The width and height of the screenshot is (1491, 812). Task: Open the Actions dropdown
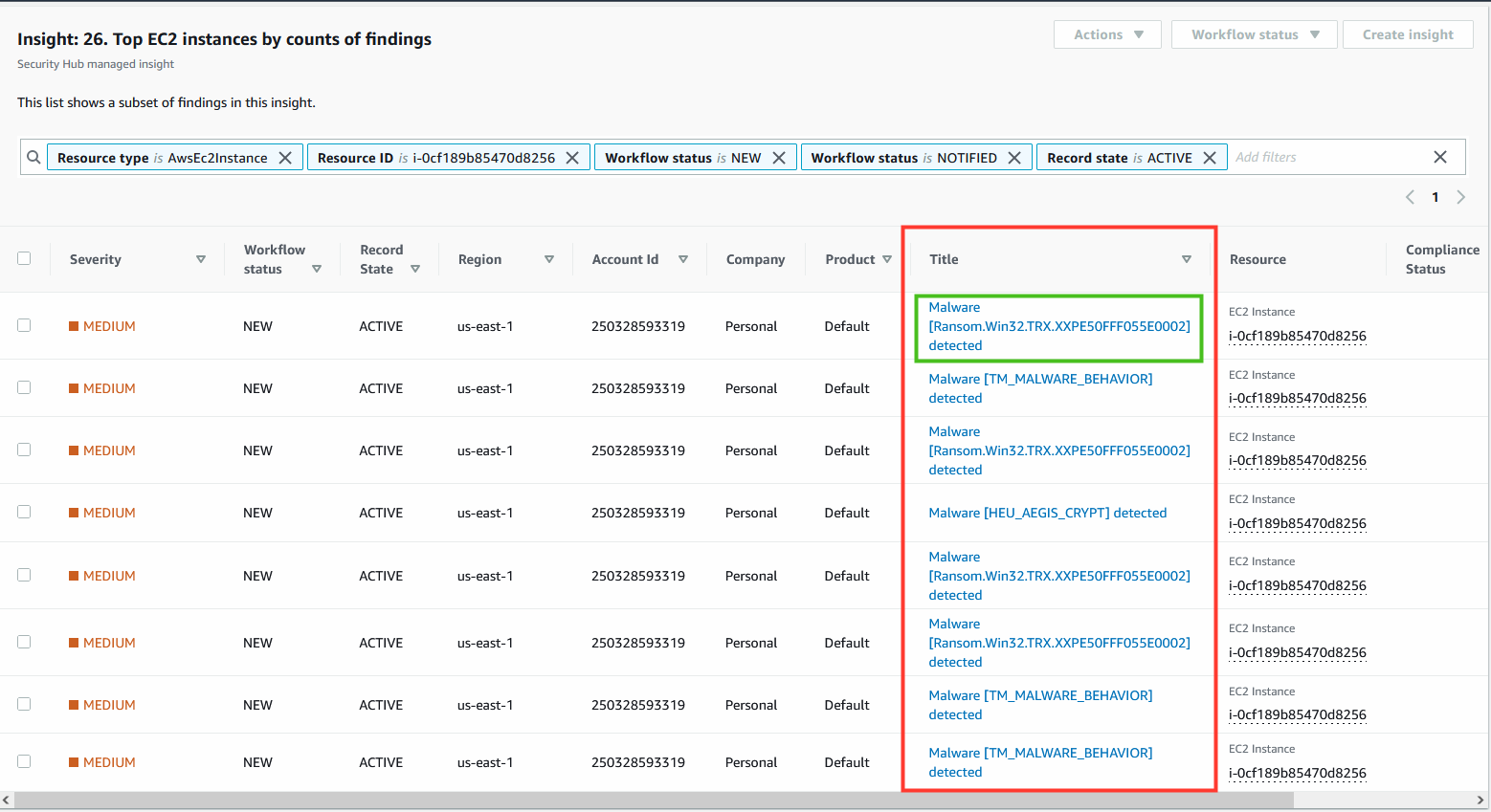(1107, 34)
